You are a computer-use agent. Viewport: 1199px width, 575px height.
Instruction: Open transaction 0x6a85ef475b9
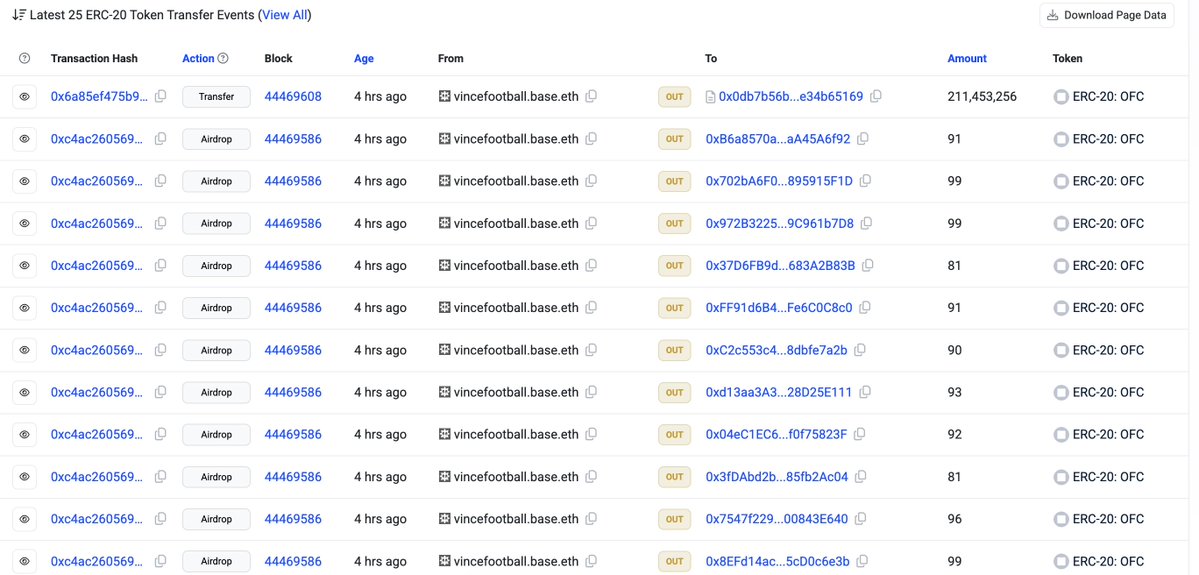99,97
